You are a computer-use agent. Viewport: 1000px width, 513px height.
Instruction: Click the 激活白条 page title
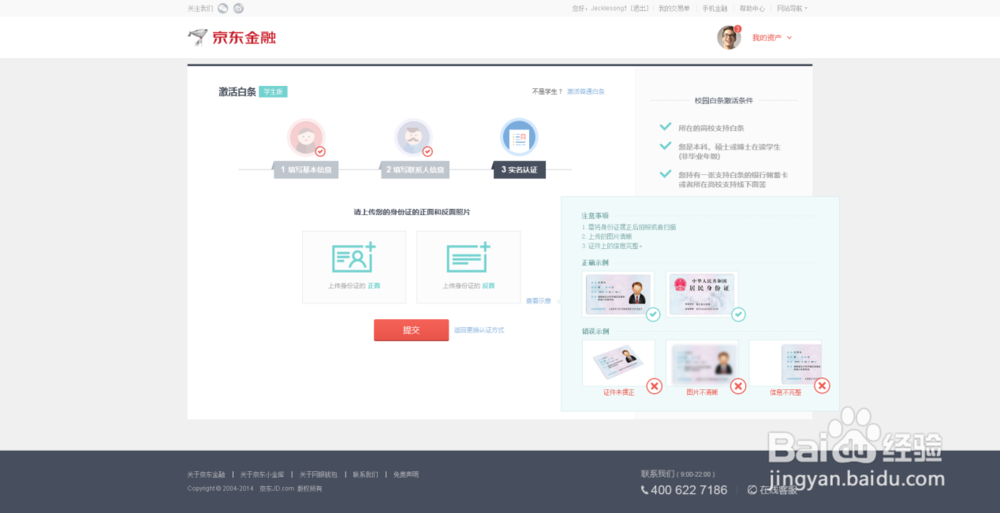237,92
